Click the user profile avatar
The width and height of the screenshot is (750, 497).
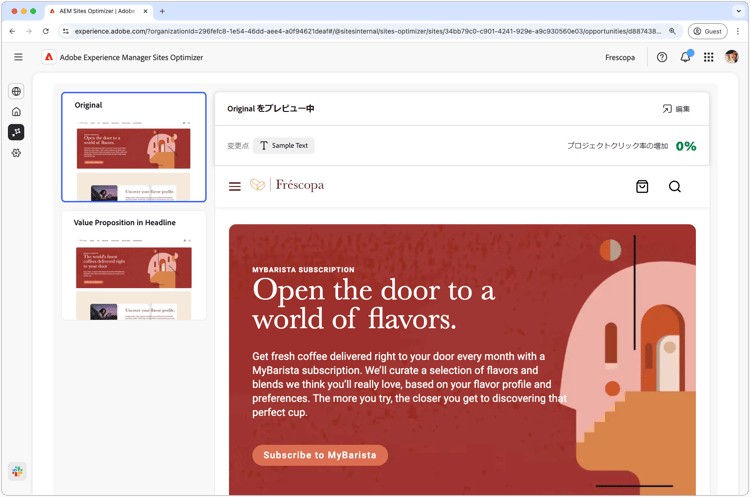point(731,57)
